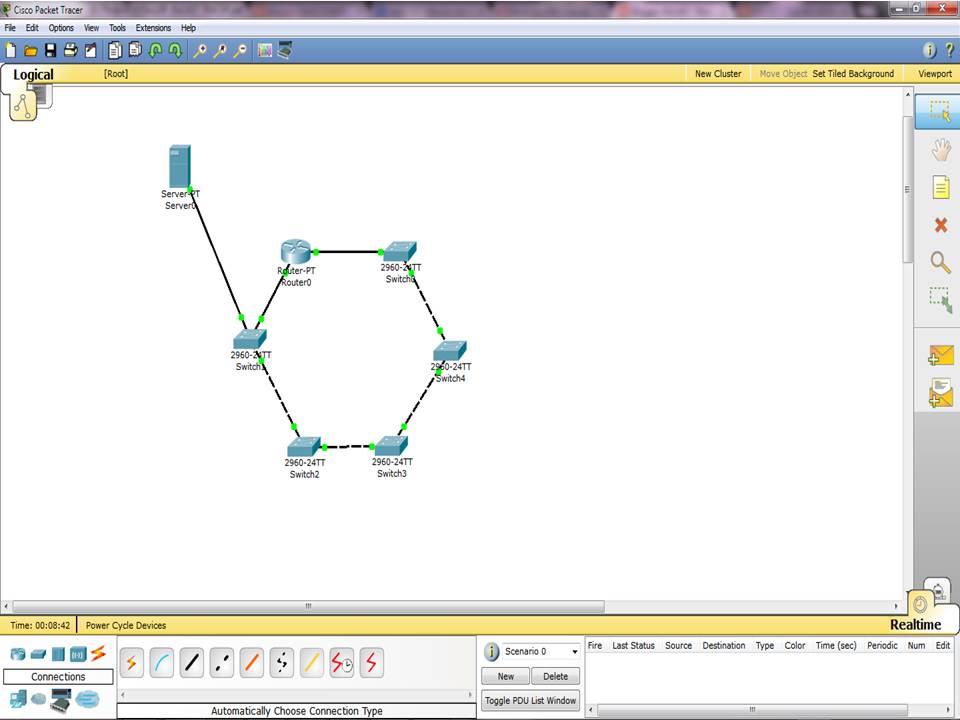
Task: Select the Serial DCE connection type
Action: click(x=341, y=662)
